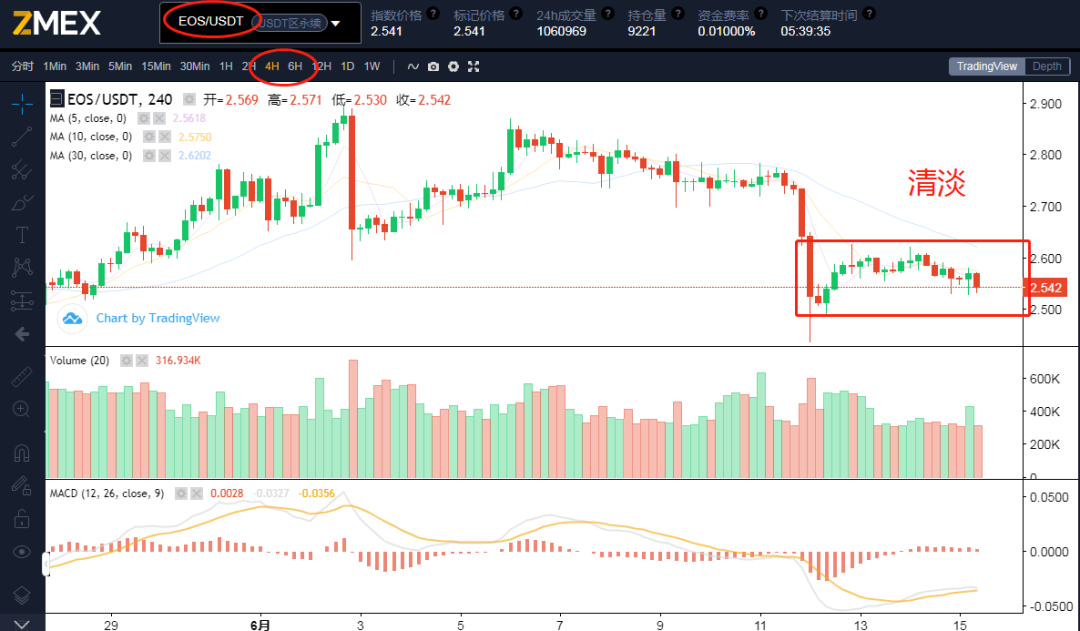
Task: Click help icon next to 资金费率
Action: click(x=760, y=13)
